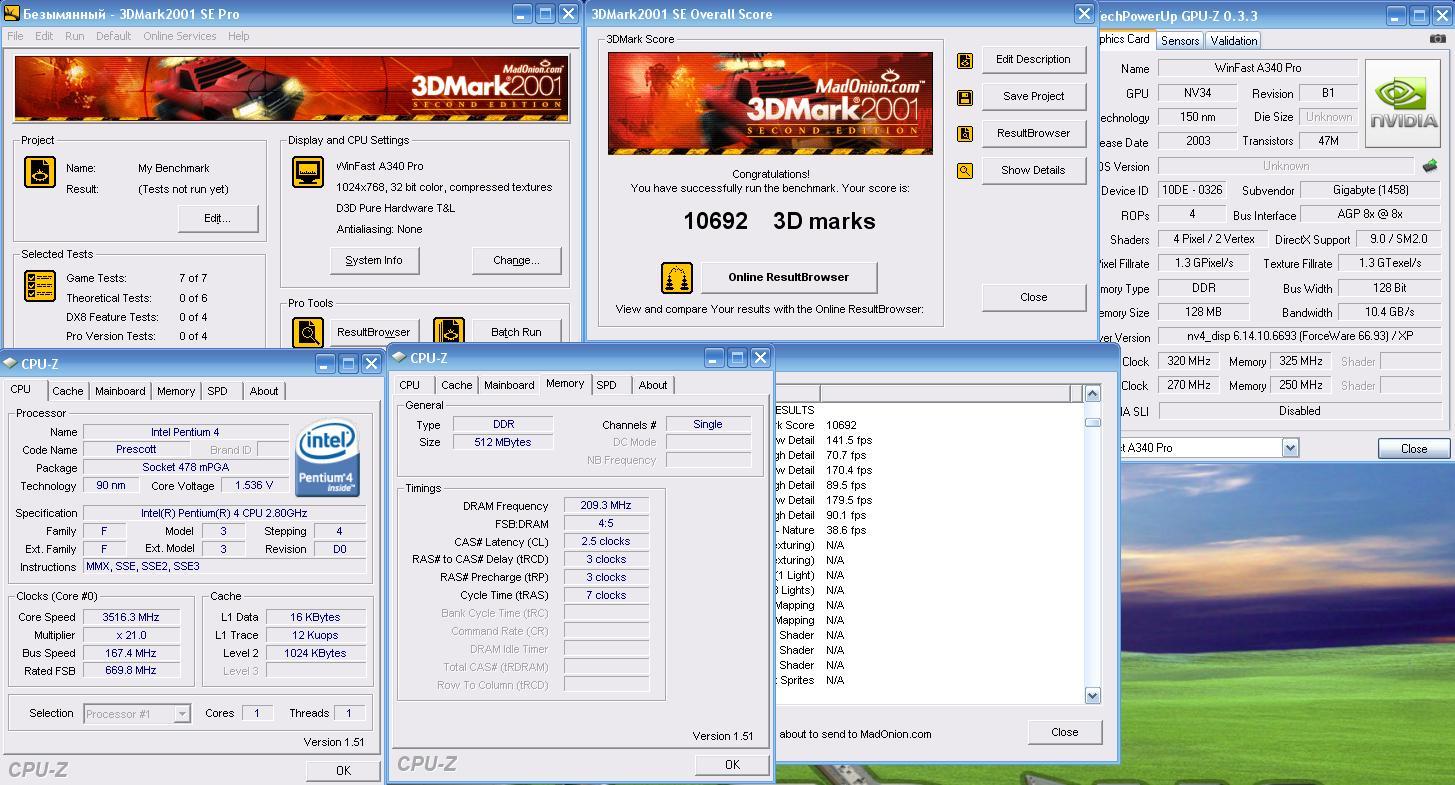Open the Run menu in 3DMark2001

coord(75,36)
